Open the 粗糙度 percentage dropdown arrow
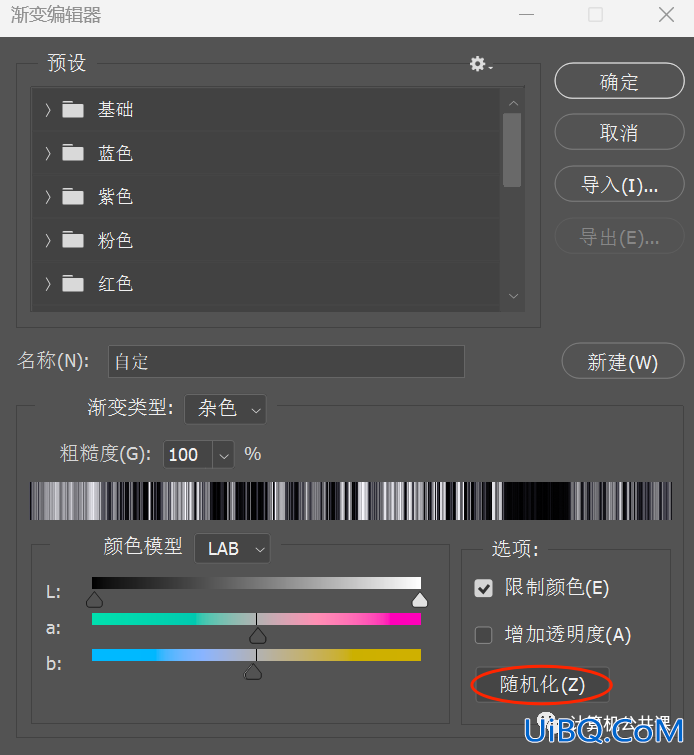This screenshot has width=694, height=755. click(223, 455)
